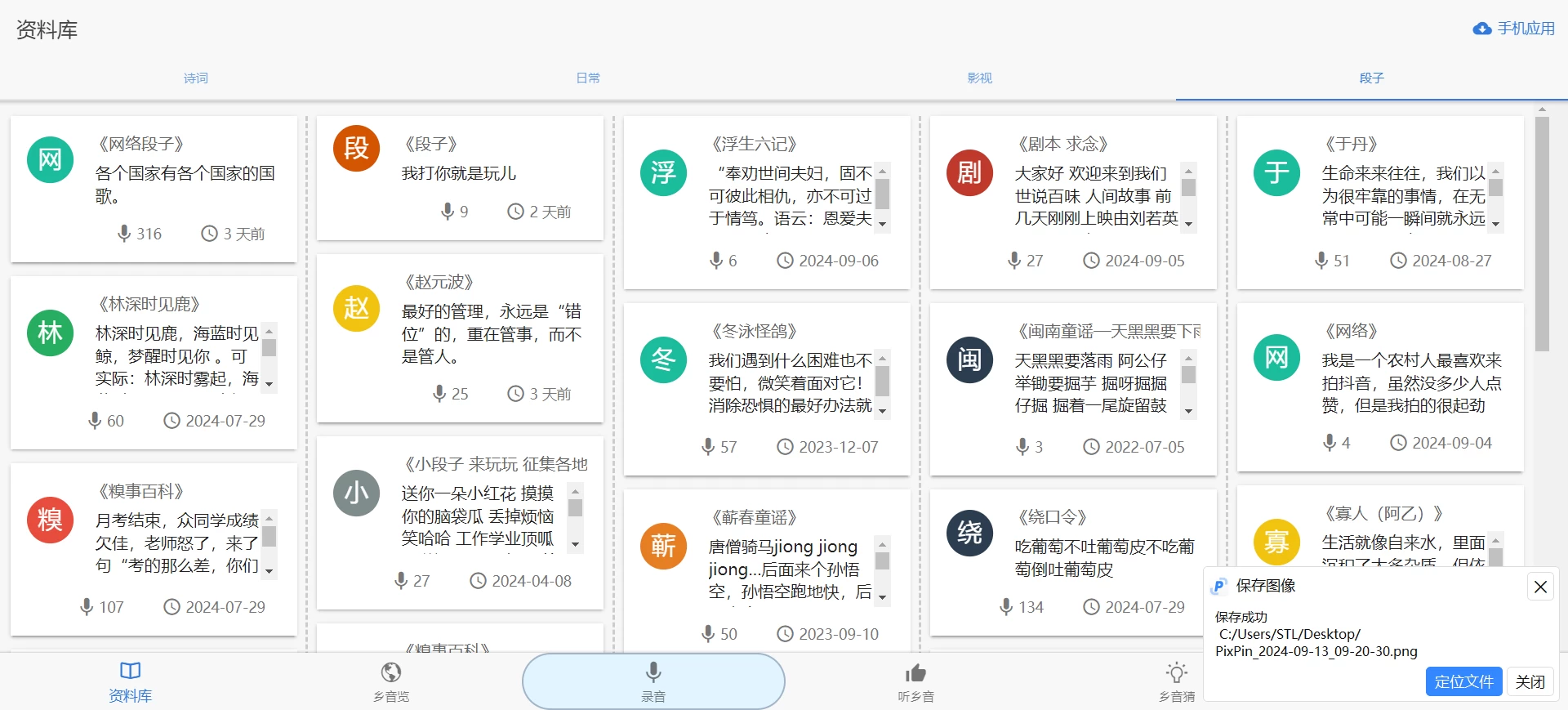Click the 剧 avatar of 《剧本 求念》 card

tap(970, 172)
